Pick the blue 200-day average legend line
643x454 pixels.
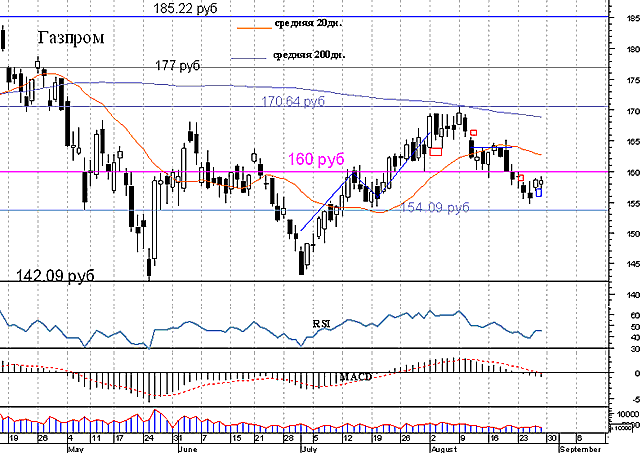pos(249,59)
